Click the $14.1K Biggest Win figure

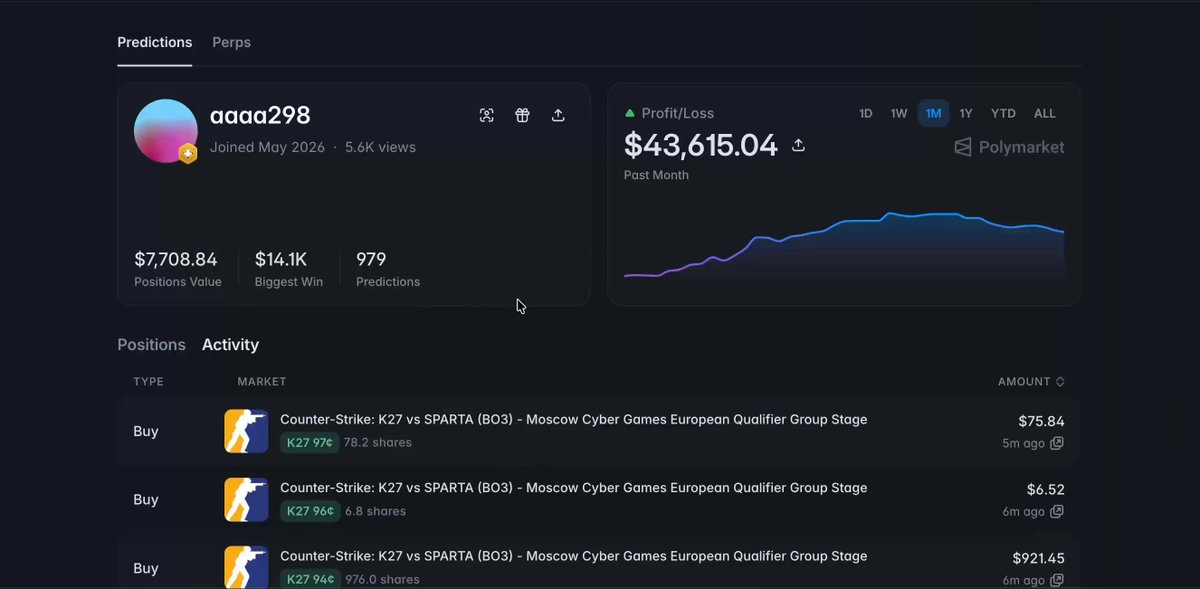pyautogui.click(x=281, y=259)
